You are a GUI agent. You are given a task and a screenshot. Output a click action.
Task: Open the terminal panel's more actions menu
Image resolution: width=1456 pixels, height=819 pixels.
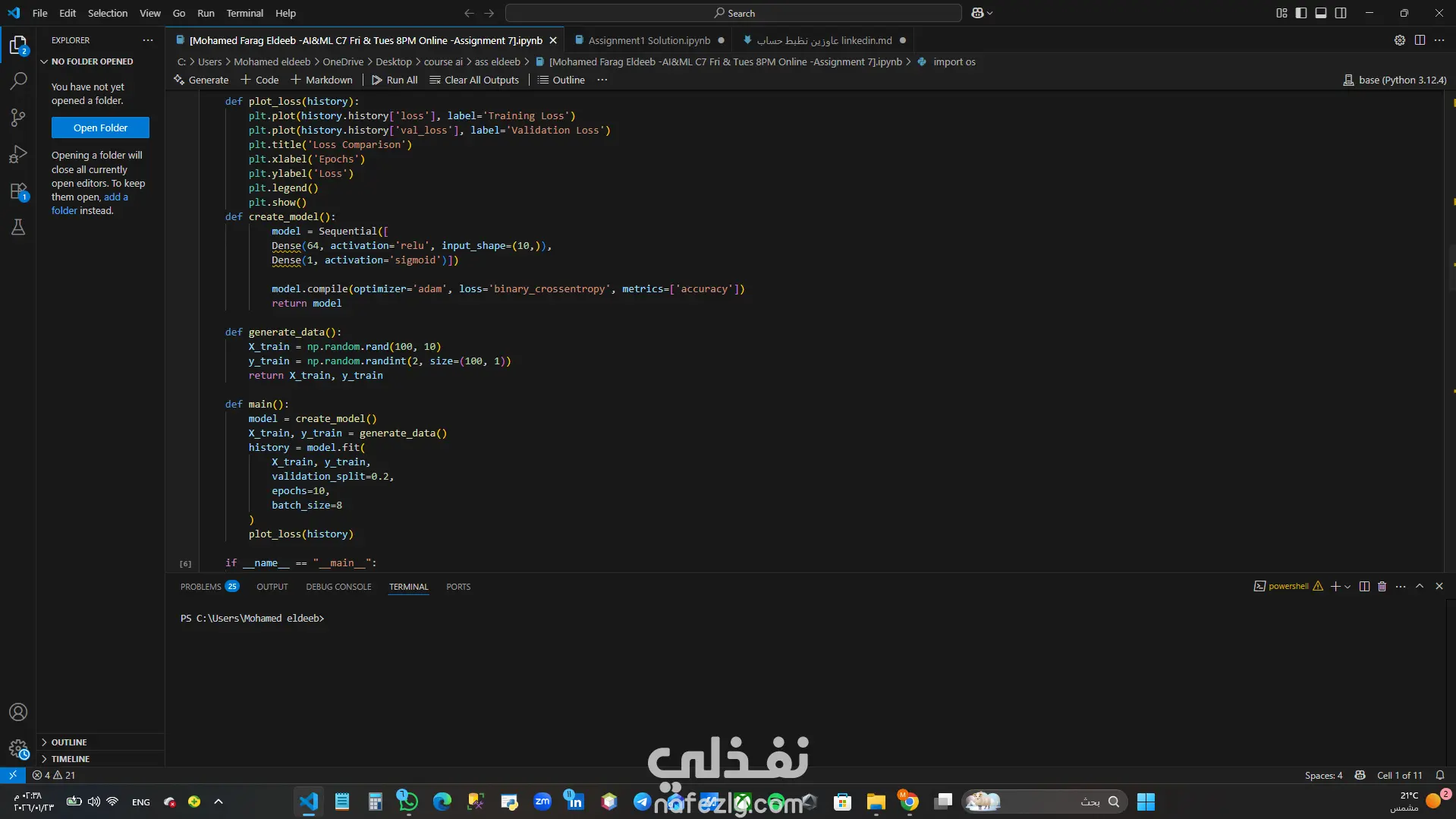coord(1401,586)
